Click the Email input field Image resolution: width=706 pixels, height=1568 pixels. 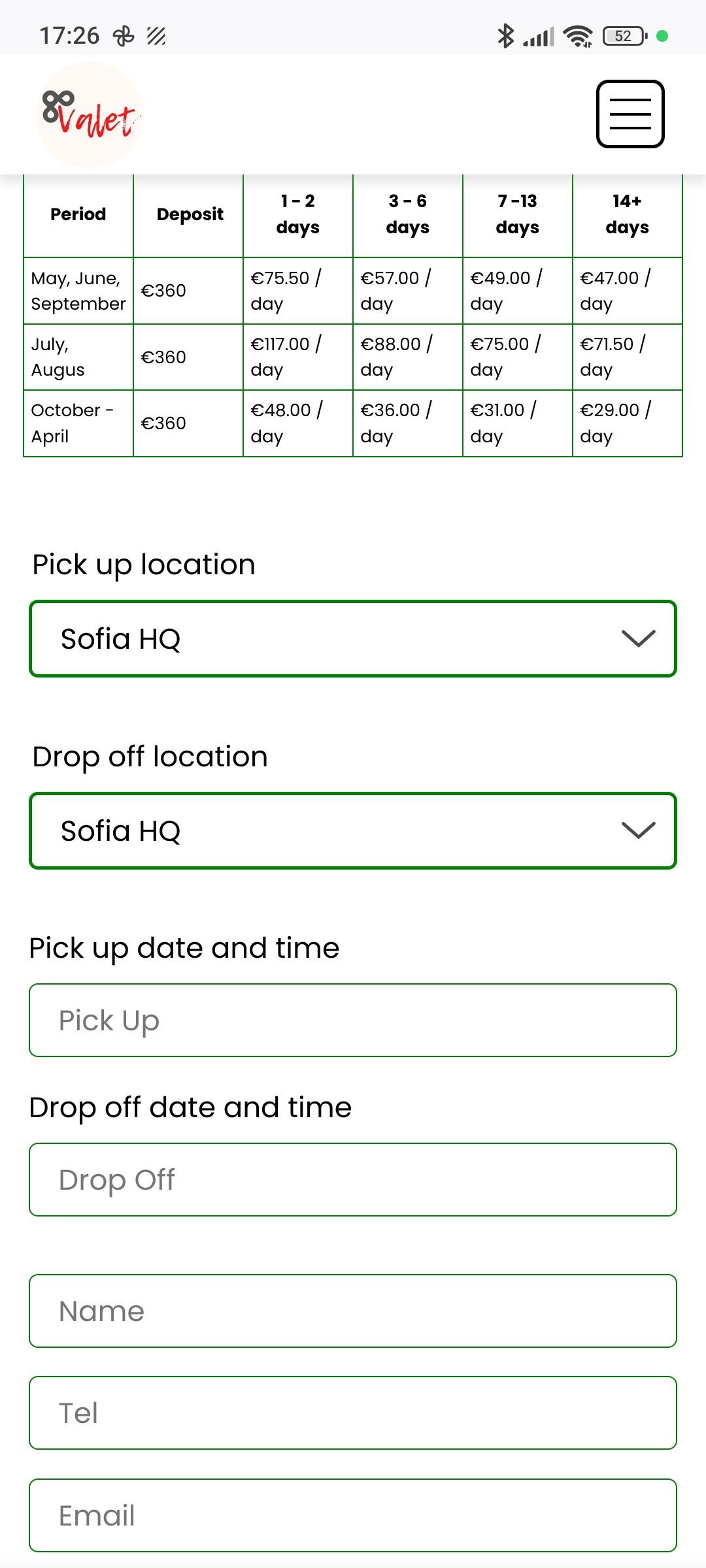(x=353, y=1515)
